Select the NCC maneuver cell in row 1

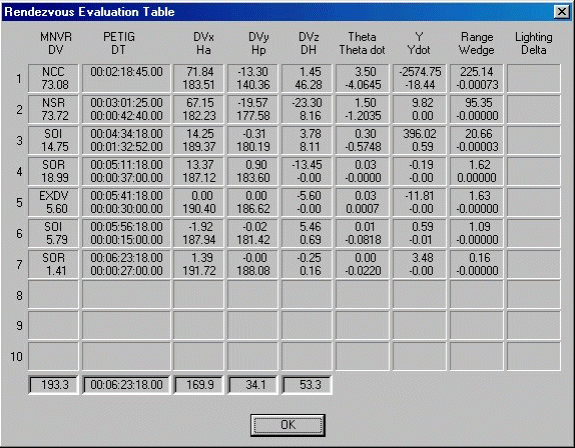(x=54, y=78)
